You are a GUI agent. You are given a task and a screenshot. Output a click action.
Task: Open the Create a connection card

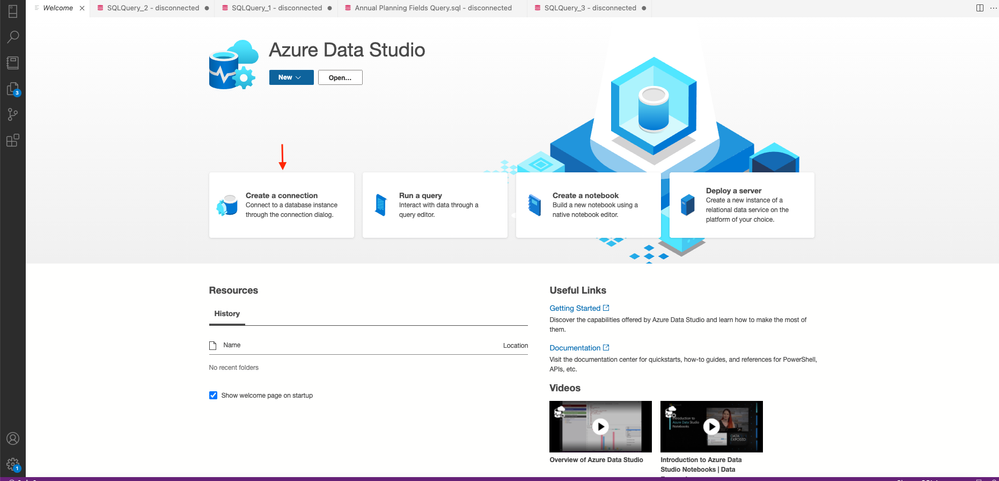pyautogui.click(x=282, y=205)
